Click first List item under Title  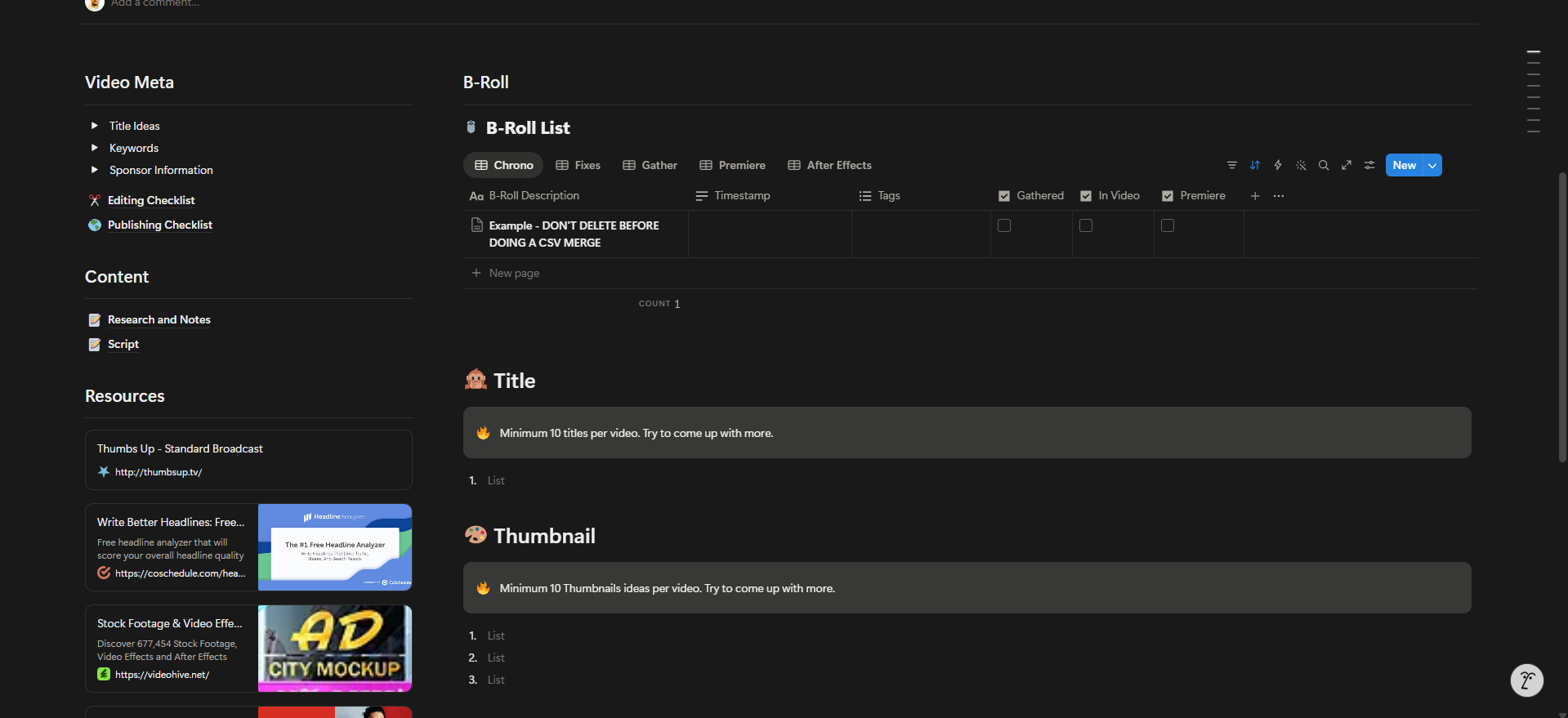point(496,480)
